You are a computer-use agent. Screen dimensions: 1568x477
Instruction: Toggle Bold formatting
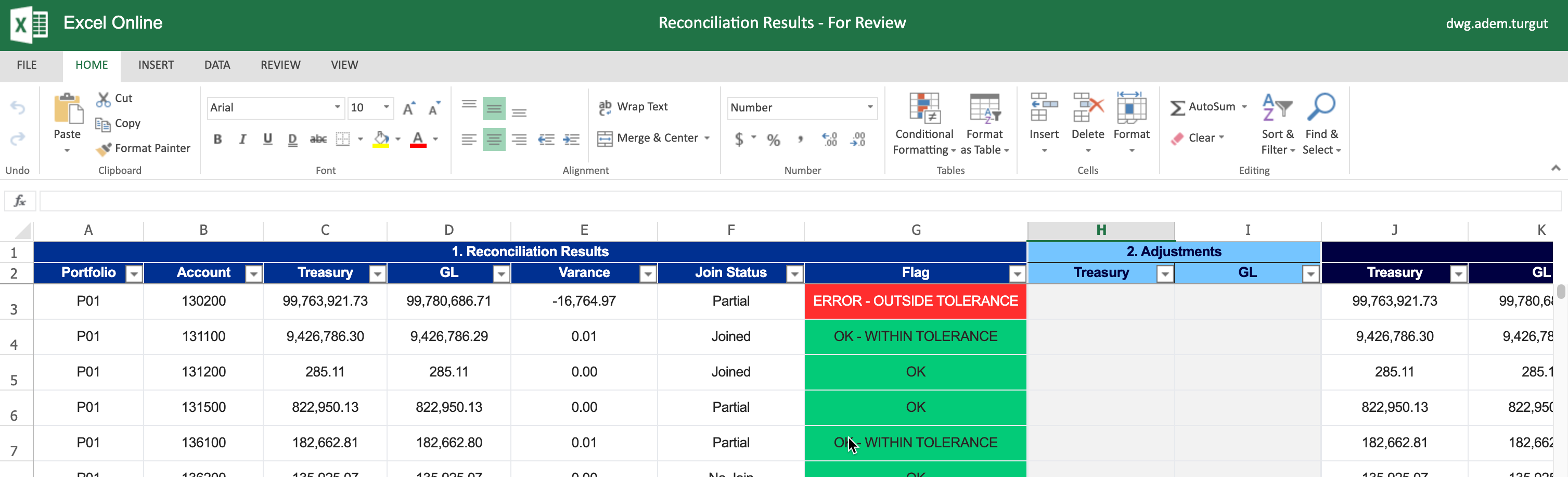[217, 140]
